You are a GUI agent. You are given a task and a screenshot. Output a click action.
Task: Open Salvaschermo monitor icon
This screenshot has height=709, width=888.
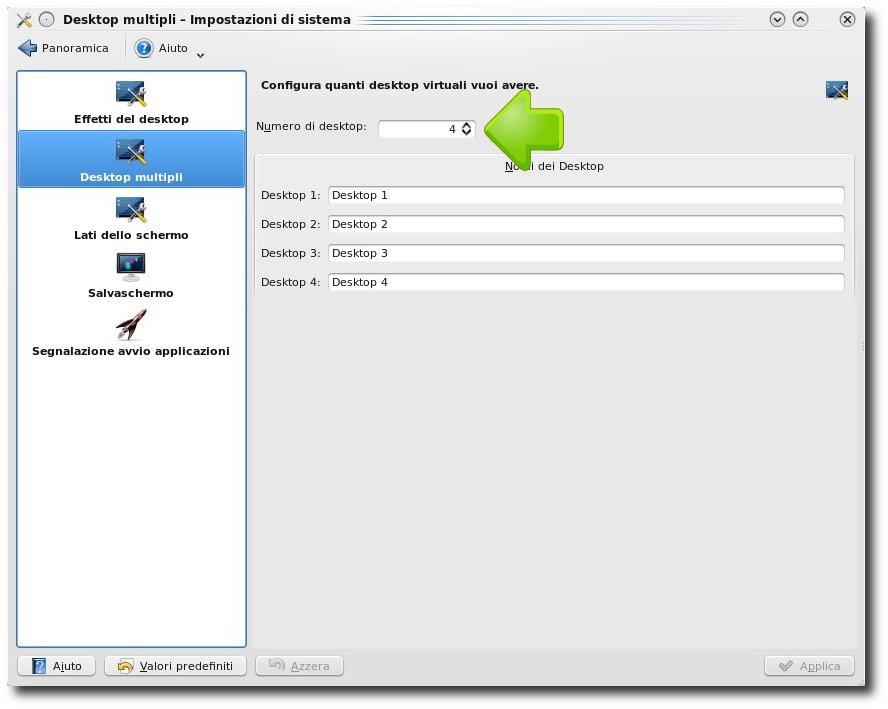point(131,267)
